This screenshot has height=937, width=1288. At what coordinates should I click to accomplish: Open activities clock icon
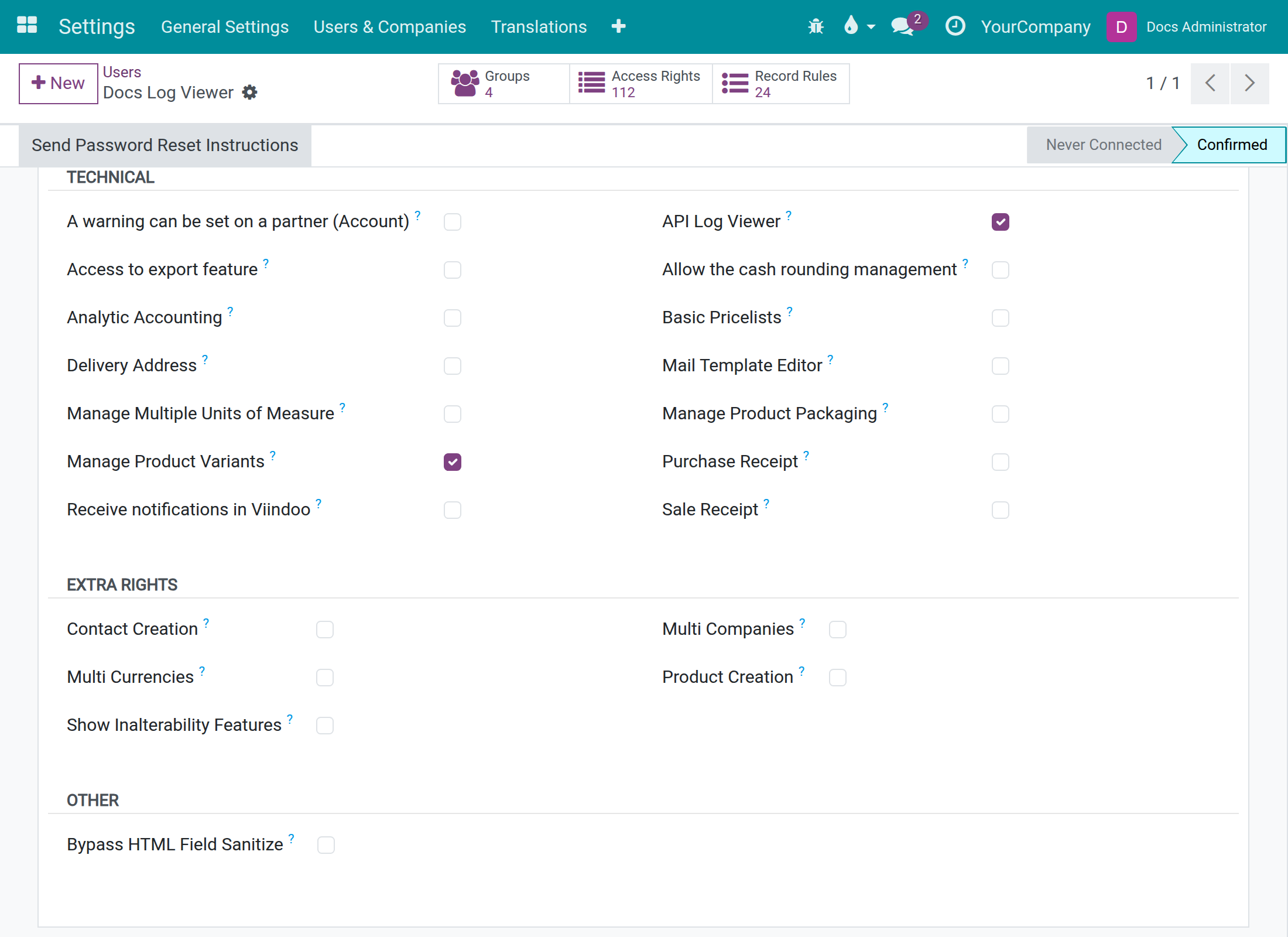pyautogui.click(x=955, y=26)
